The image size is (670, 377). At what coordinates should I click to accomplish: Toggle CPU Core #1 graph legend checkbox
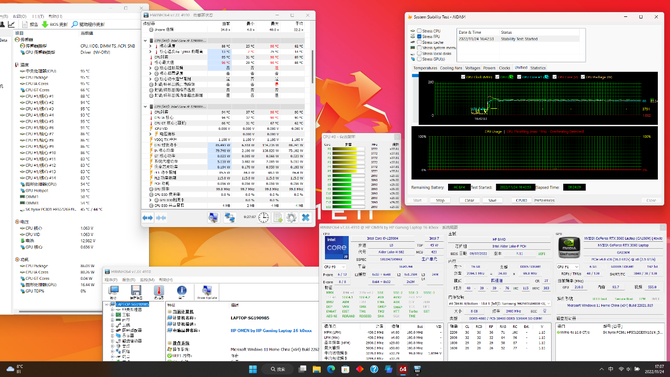coord(519,77)
